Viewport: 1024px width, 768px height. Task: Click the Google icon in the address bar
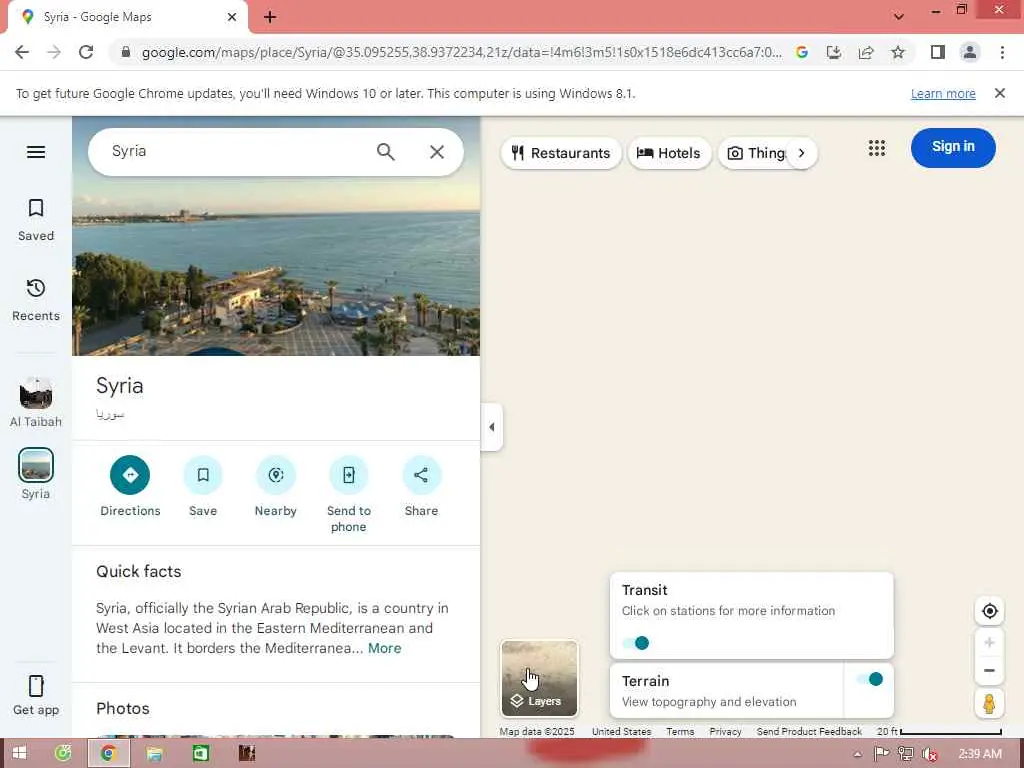(802, 52)
